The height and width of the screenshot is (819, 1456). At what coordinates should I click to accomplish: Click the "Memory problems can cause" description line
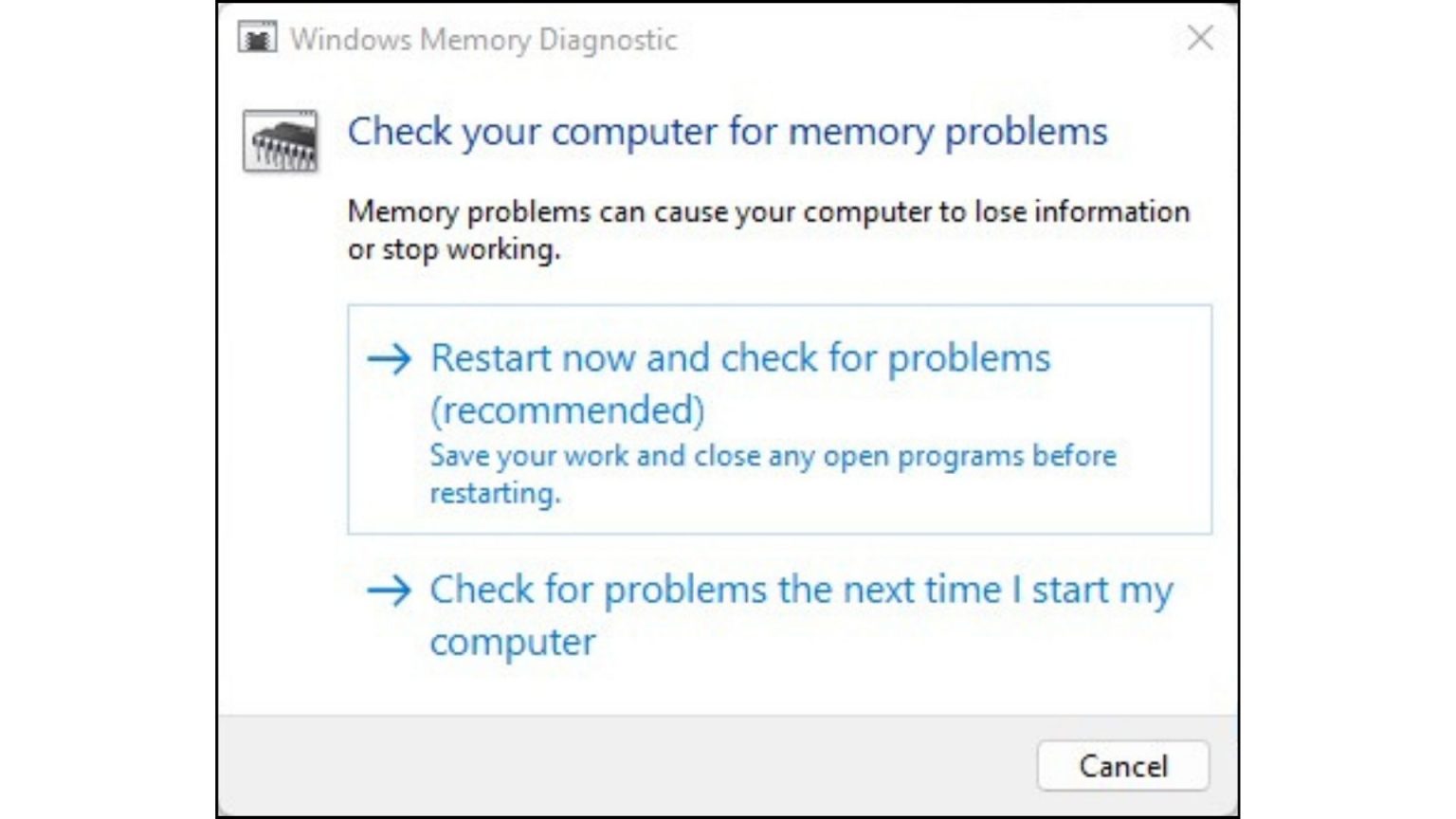pos(768,211)
